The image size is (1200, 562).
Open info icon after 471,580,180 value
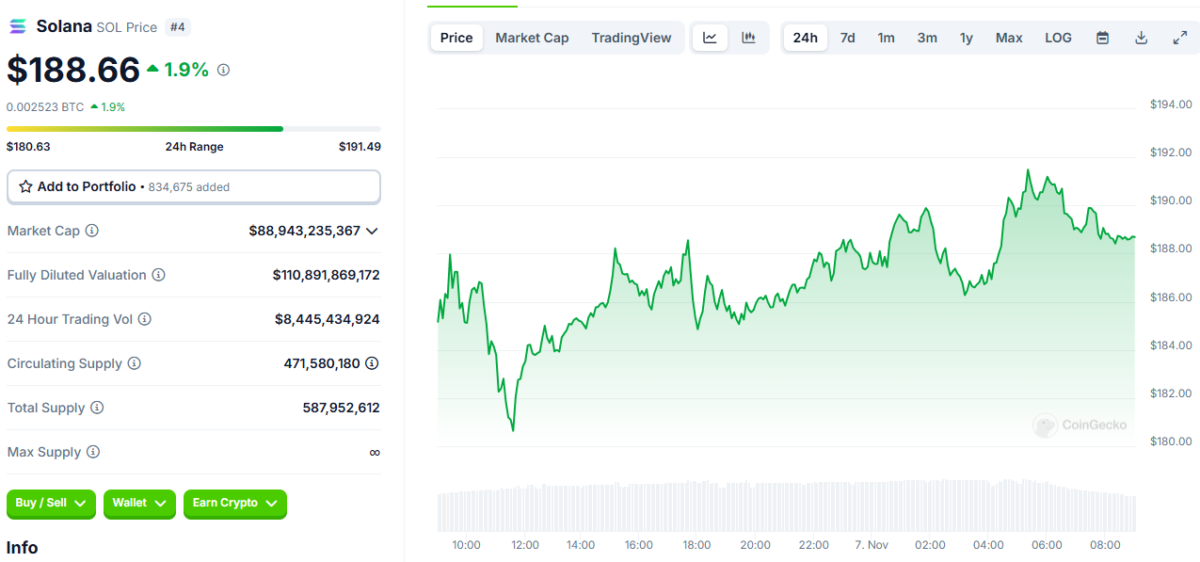click(x=372, y=364)
